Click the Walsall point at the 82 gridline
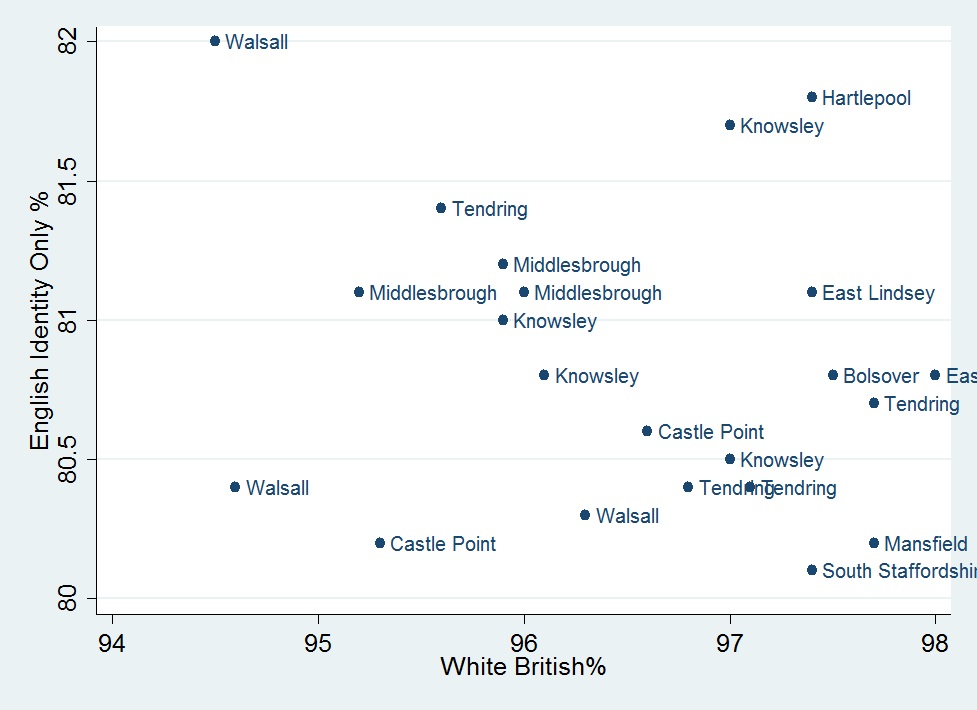Viewport: 977px width, 710px height. tap(215, 41)
